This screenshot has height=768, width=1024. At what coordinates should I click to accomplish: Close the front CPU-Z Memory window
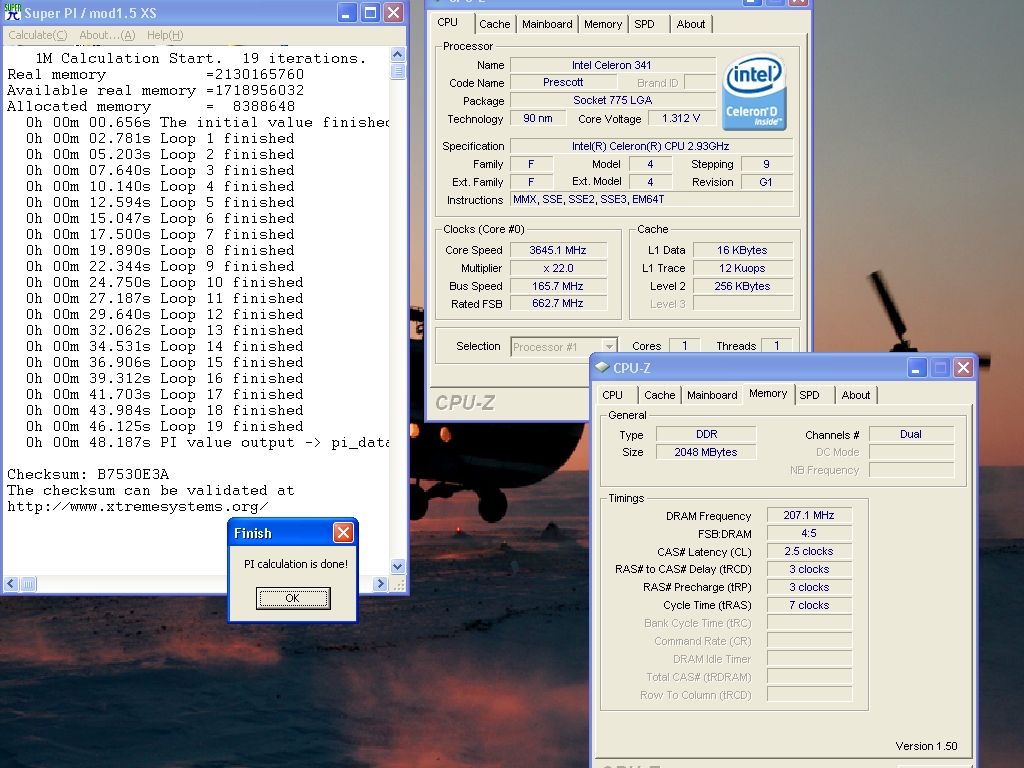(x=963, y=368)
